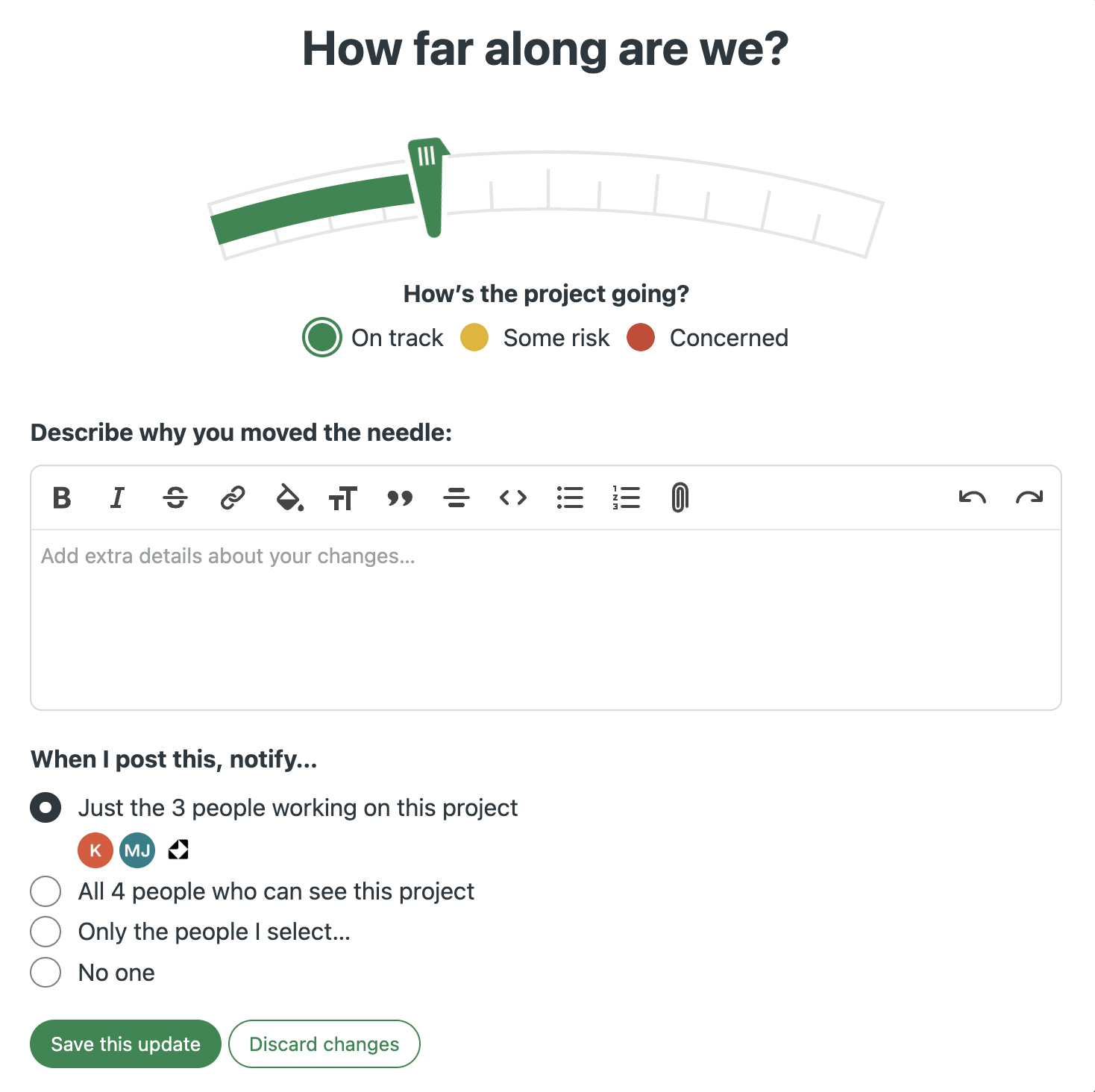Screen dimensions: 1095x1092
Task: Redo the last edit
Action: pos(1029,498)
